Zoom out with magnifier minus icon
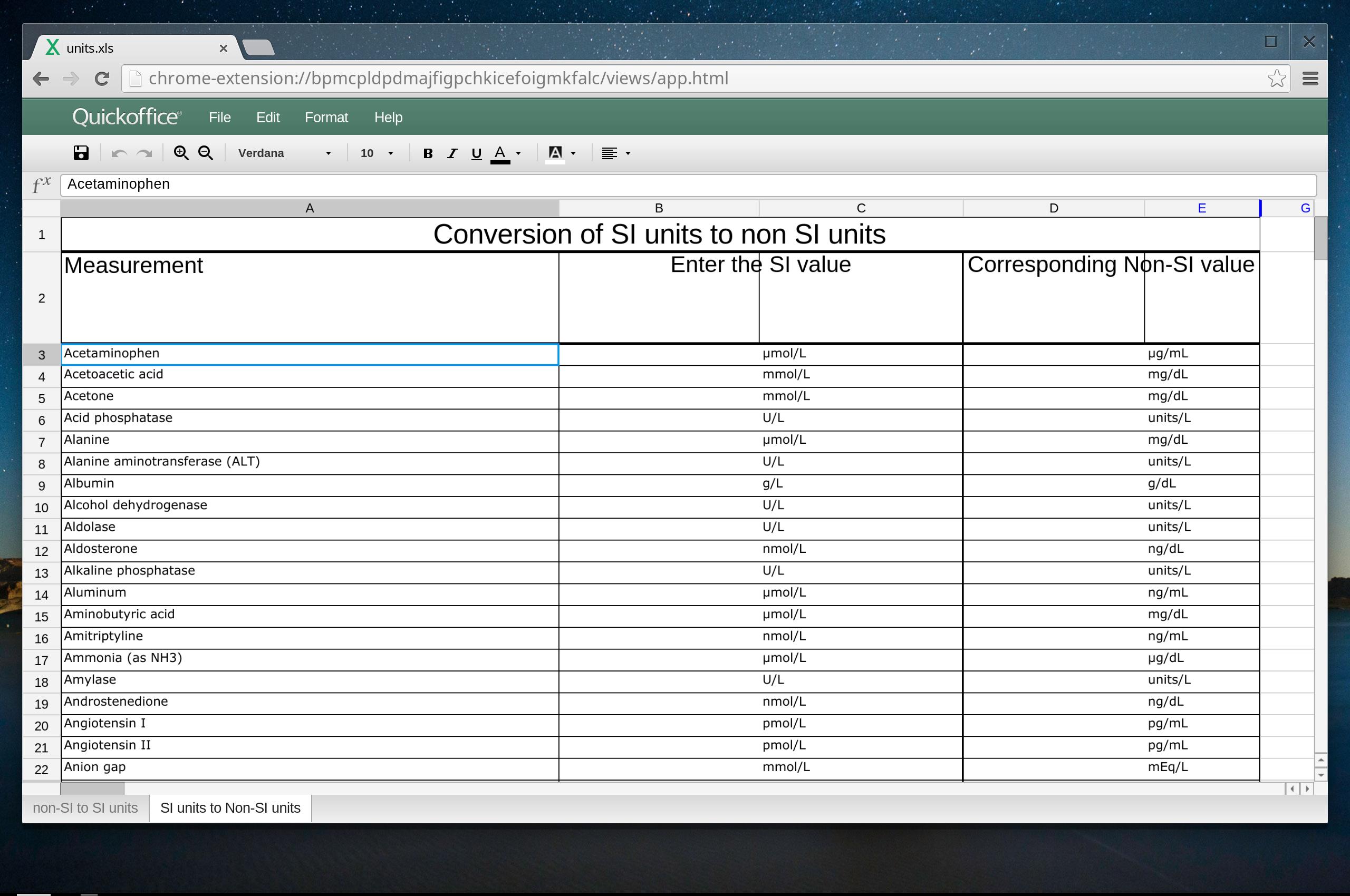 coord(206,152)
